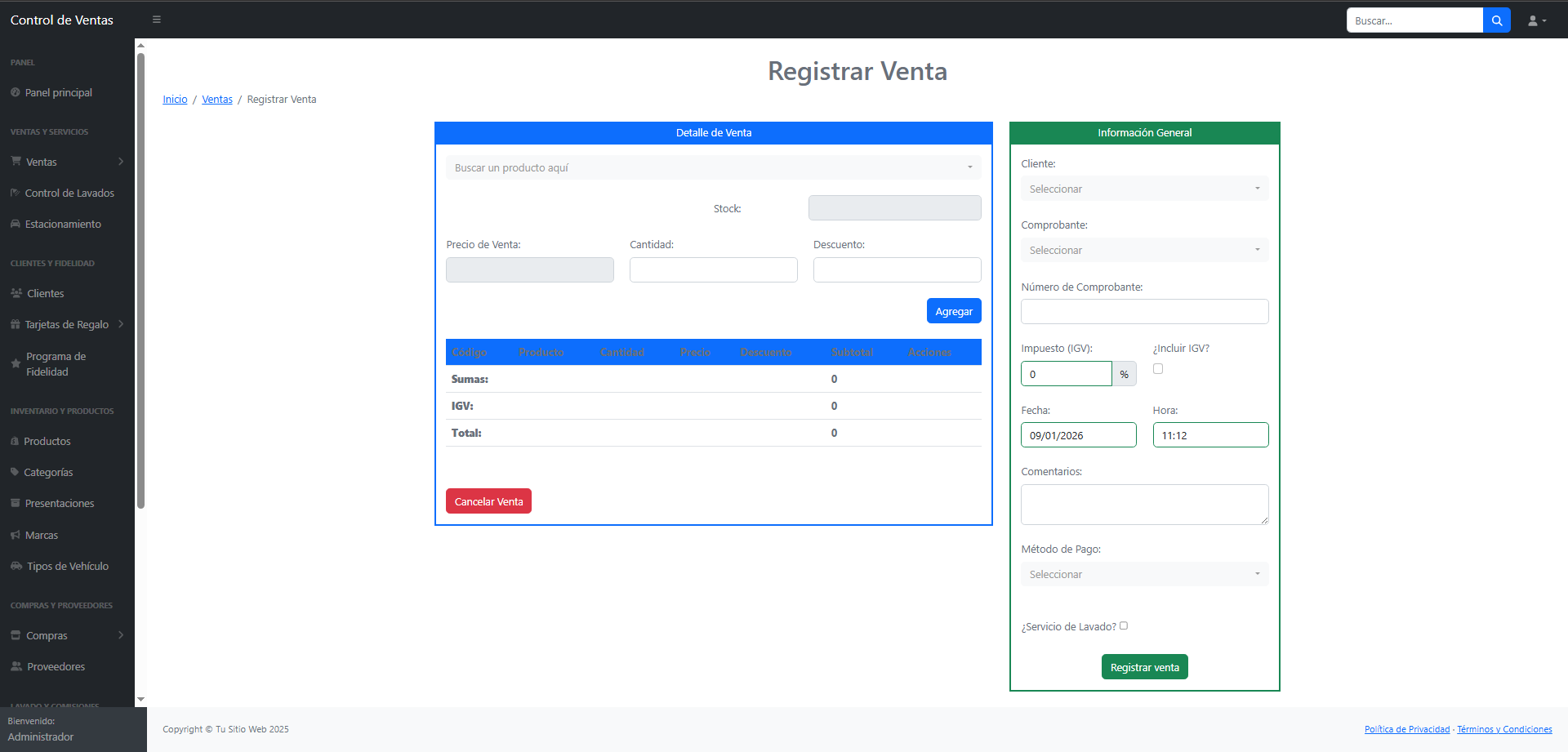Image resolution: width=1568 pixels, height=752 pixels.
Task: Expand the Buscar un producto dropdown
Action: [713, 167]
